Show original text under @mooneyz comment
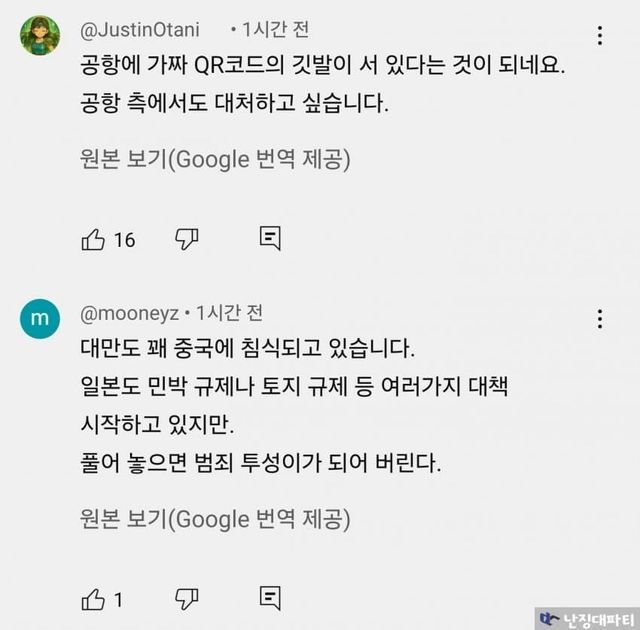The image size is (640, 630). pyautogui.click(x=215, y=519)
